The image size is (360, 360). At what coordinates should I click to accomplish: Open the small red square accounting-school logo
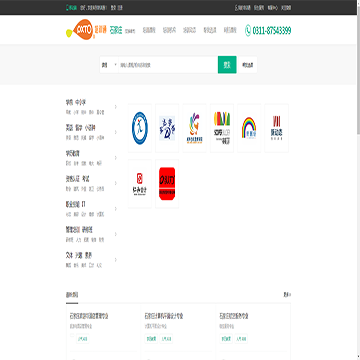pos(140,184)
